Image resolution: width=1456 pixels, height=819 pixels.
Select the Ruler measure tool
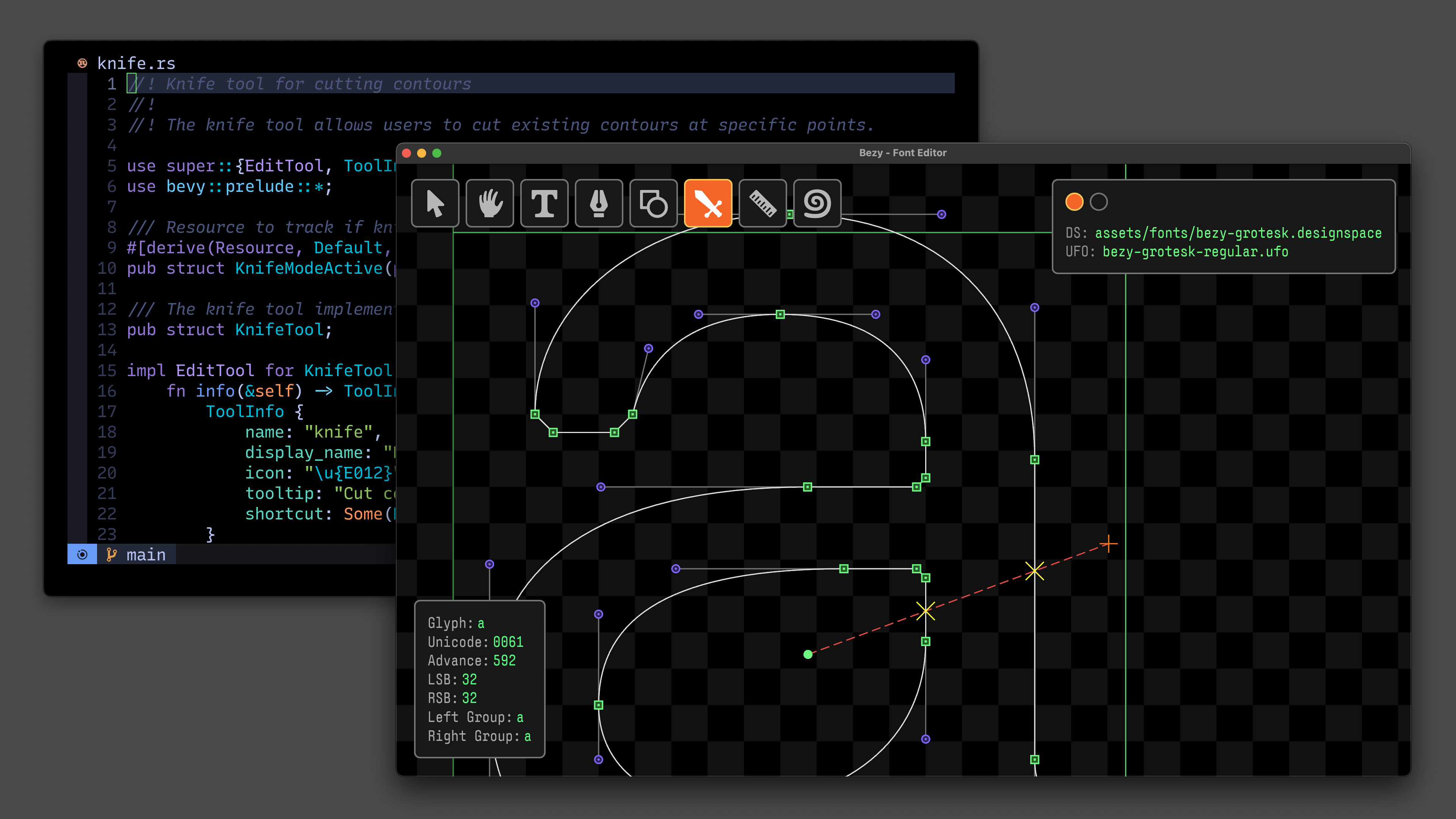[x=763, y=204]
